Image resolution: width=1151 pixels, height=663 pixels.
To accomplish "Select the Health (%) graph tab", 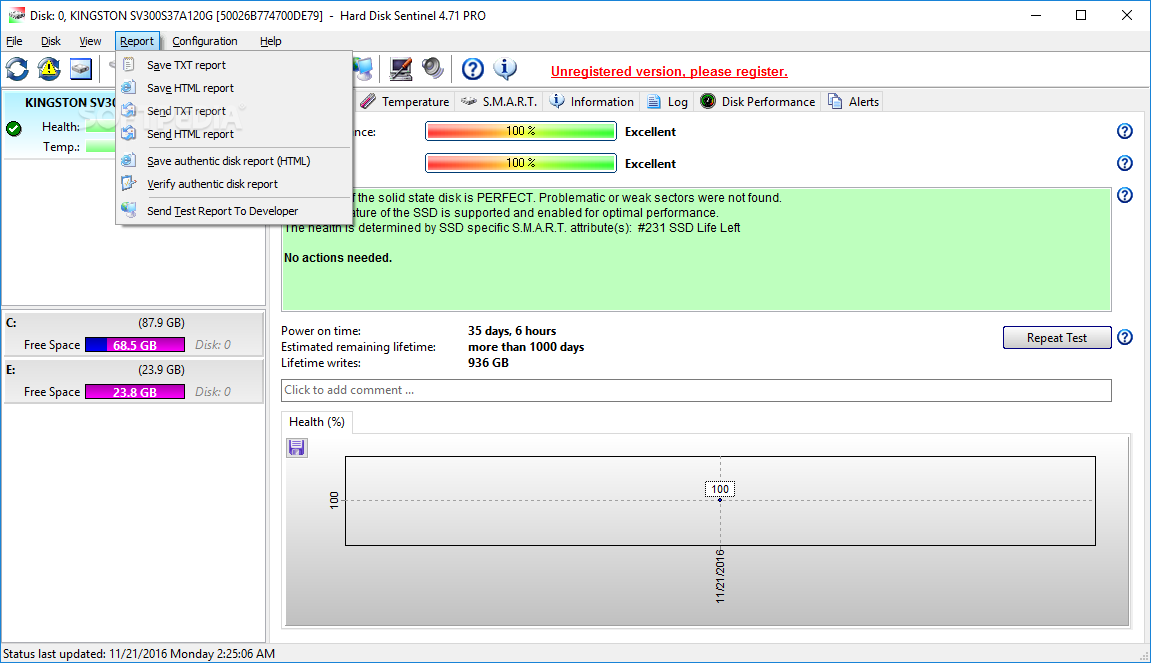I will 316,421.
